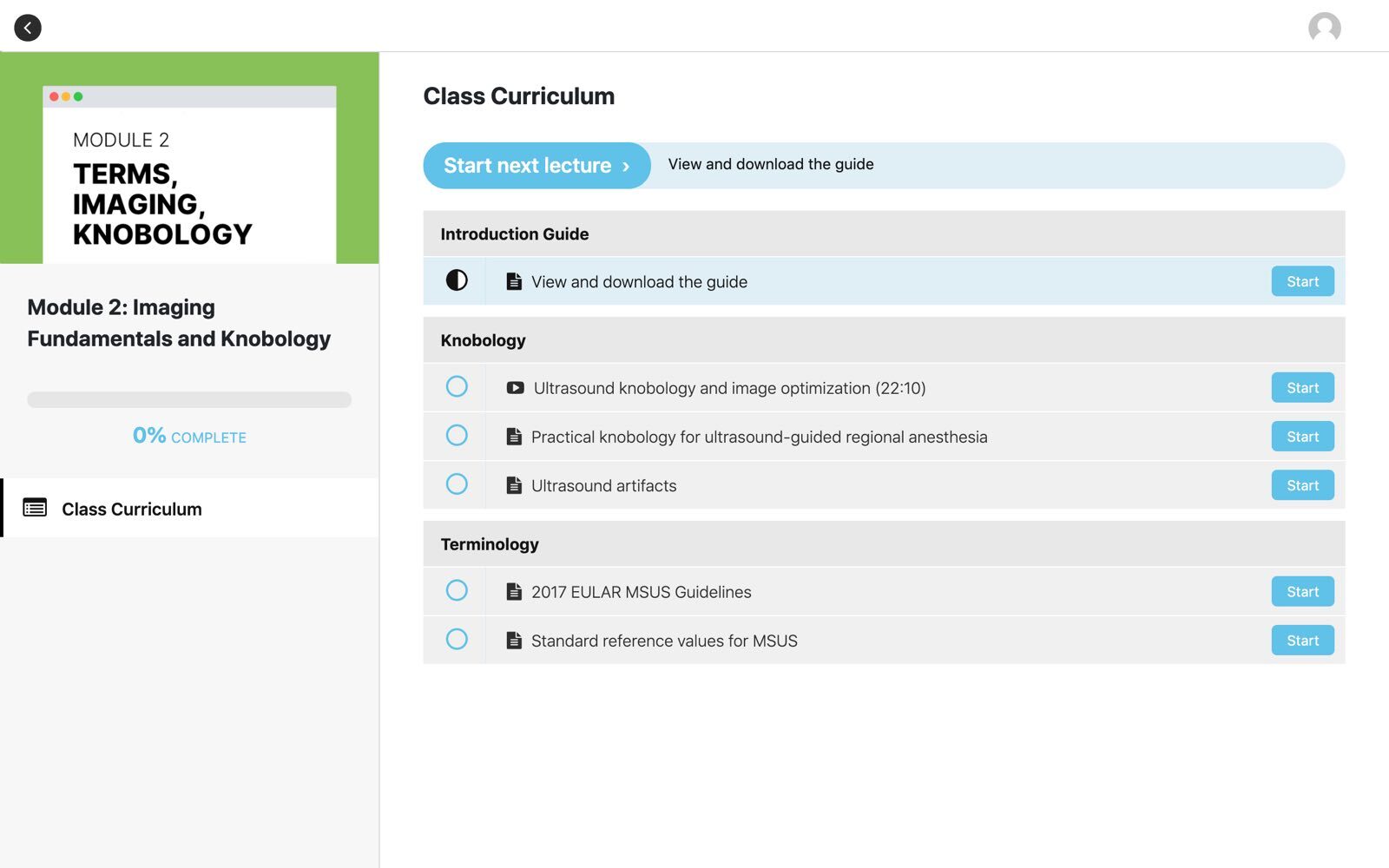Screen dimensions: 1389x868
Task: Click the Terminology section header
Action: click(490, 544)
